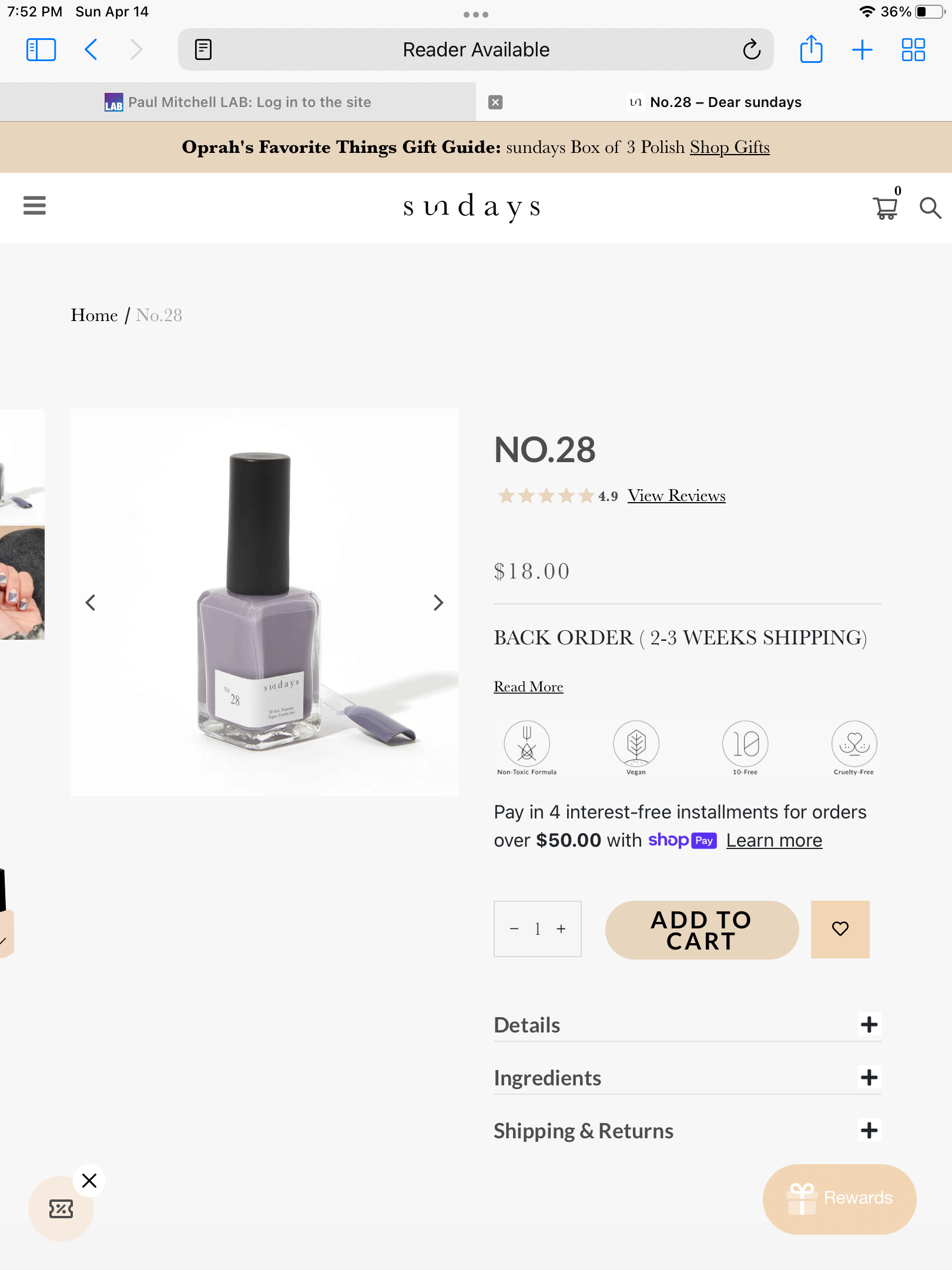This screenshot has width=952, height=1270.
Task: Increase quantity with plus button
Action: pos(561,929)
